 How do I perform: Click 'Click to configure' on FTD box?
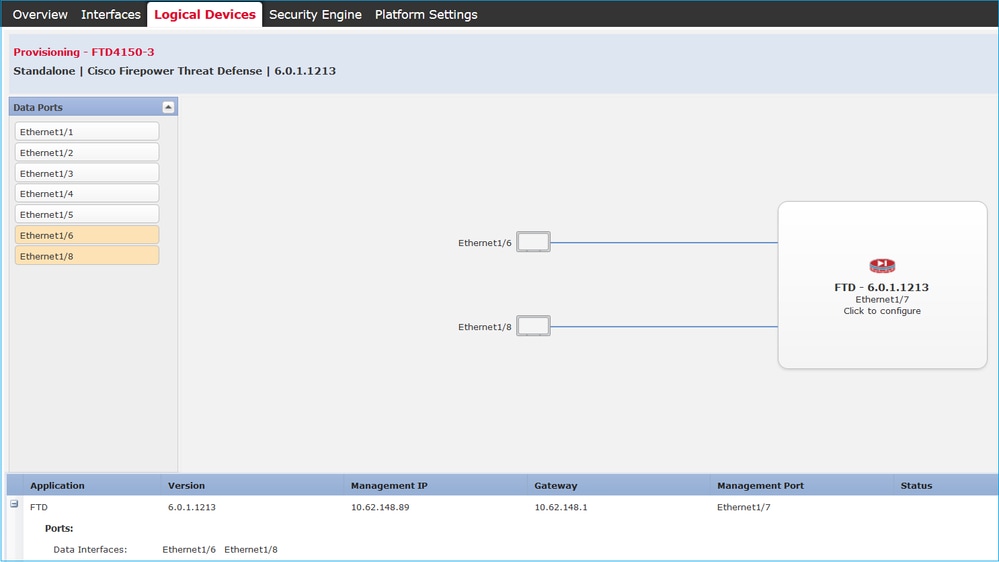pos(882,311)
